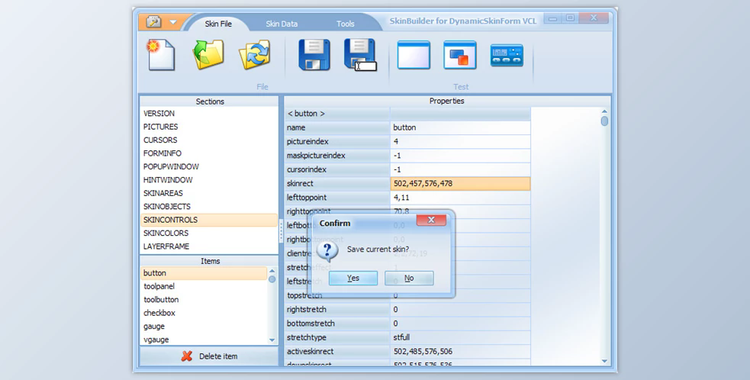
Task: Select the FORMINFO section
Action: coord(209,153)
